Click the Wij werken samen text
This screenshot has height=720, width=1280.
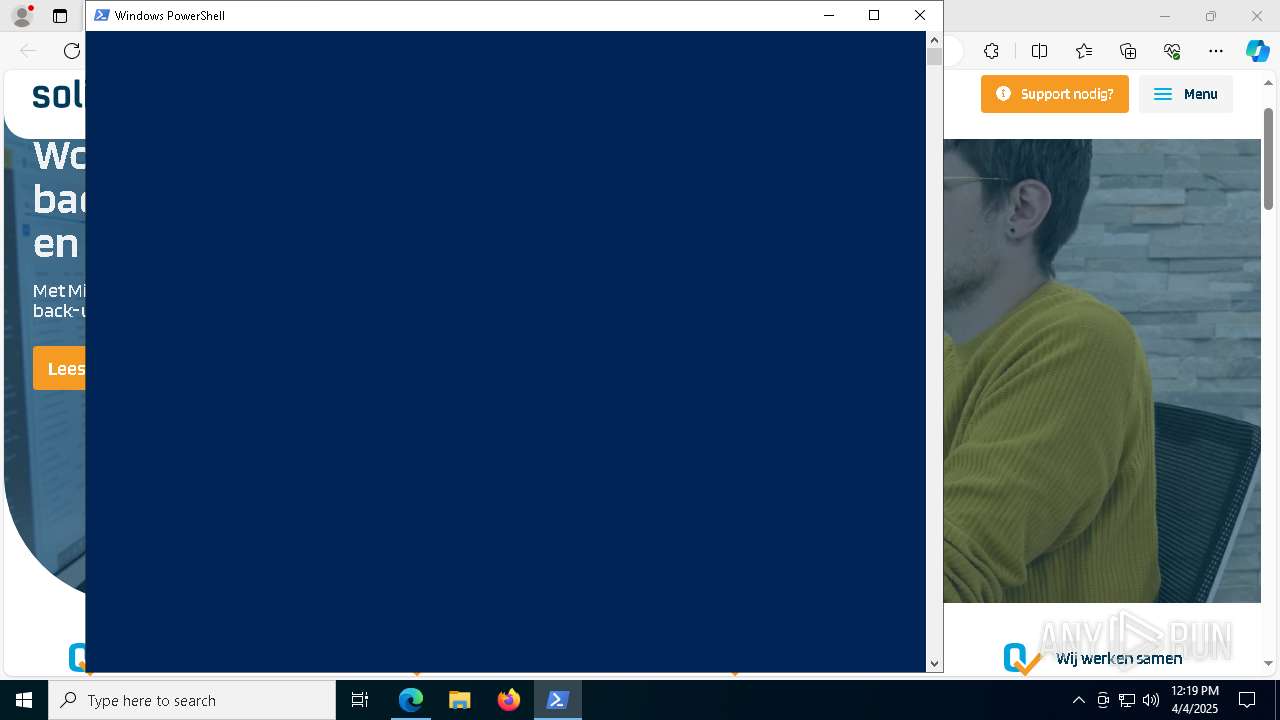(x=1119, y=658)
